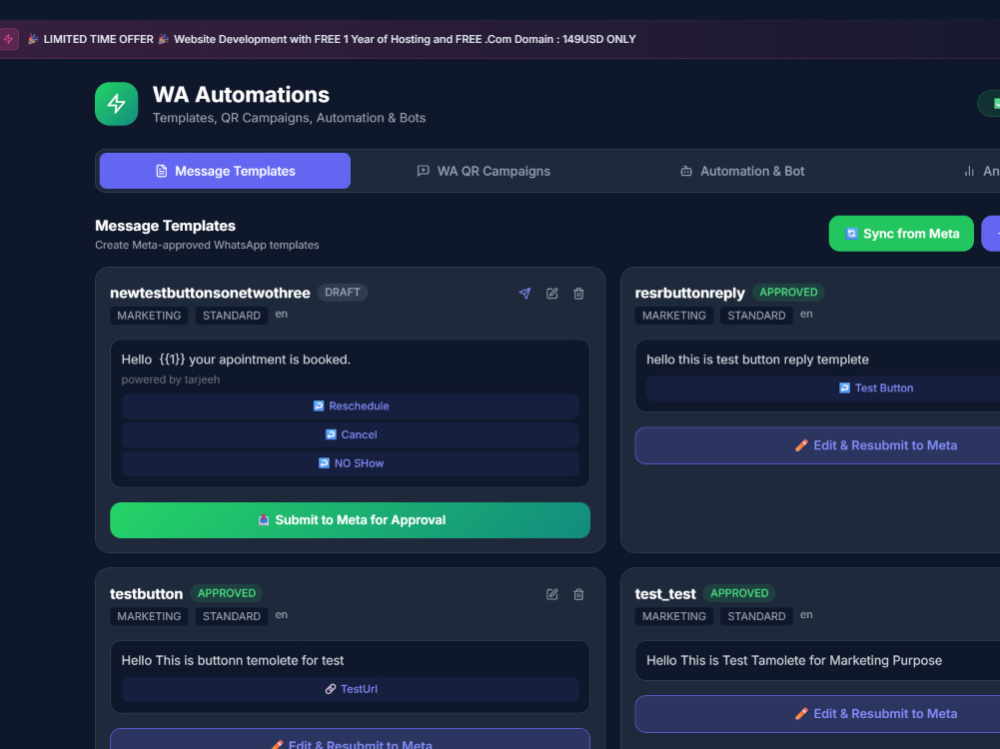This screenshot has width=1000, height=749.
Task: Click STANDARD tag on testbutton card
Action: [x=232, y=616]
